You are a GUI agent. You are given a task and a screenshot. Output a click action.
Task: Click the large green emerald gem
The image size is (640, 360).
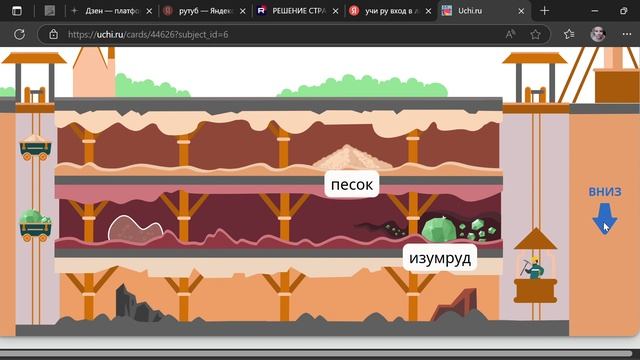pos(438,230)
